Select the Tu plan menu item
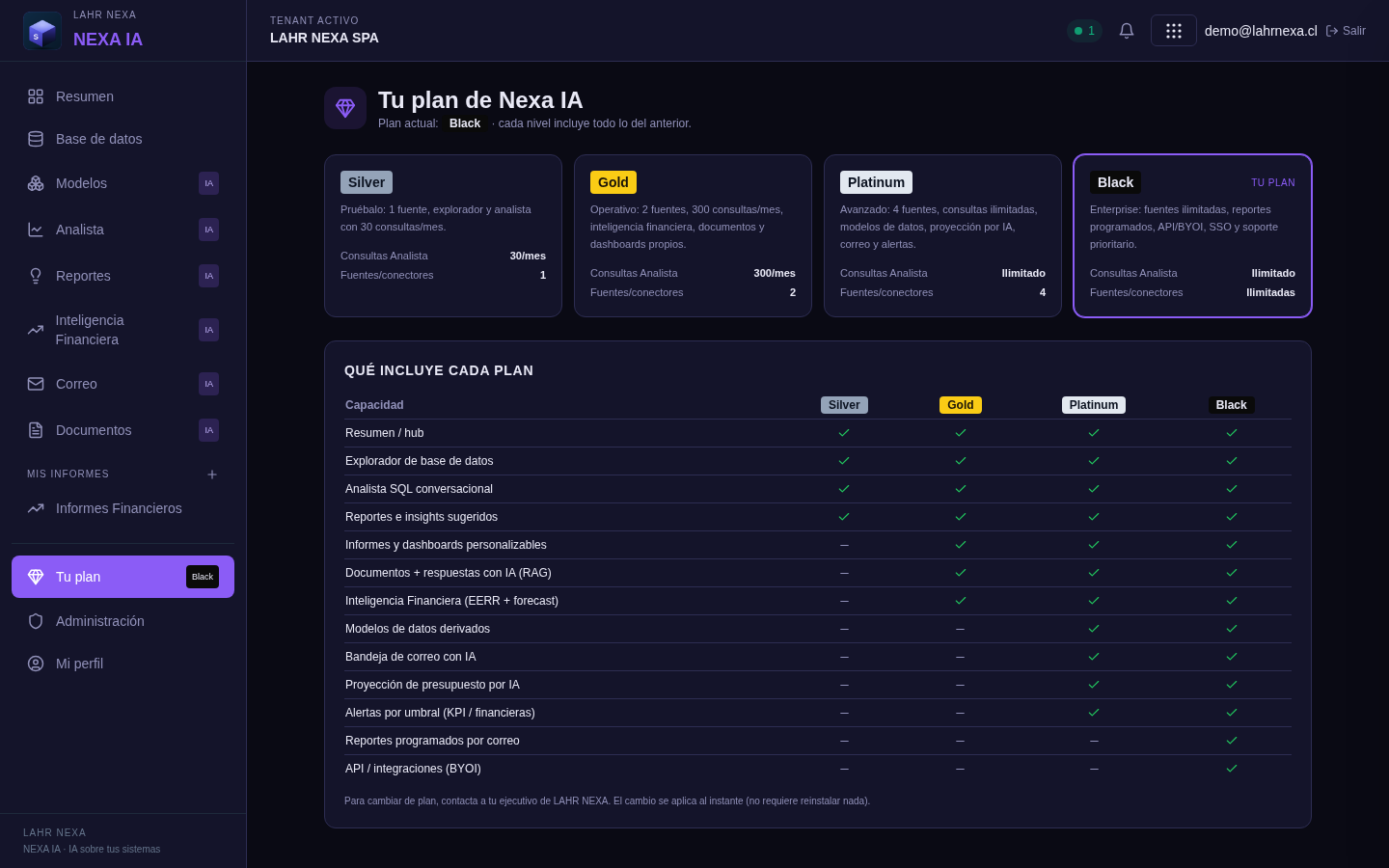 (123, 577)
